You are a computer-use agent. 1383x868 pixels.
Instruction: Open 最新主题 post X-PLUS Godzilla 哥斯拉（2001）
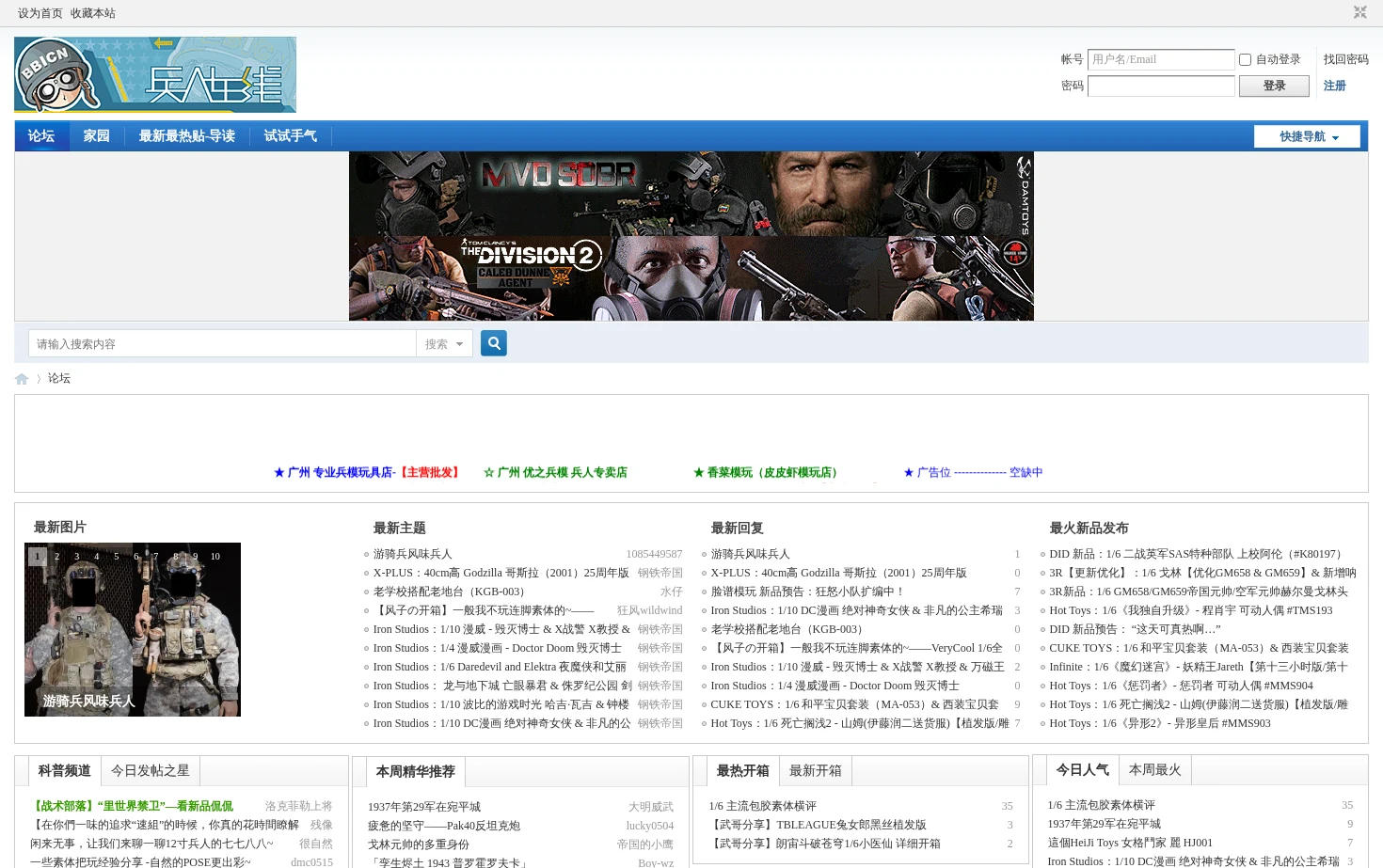[501, 573]
